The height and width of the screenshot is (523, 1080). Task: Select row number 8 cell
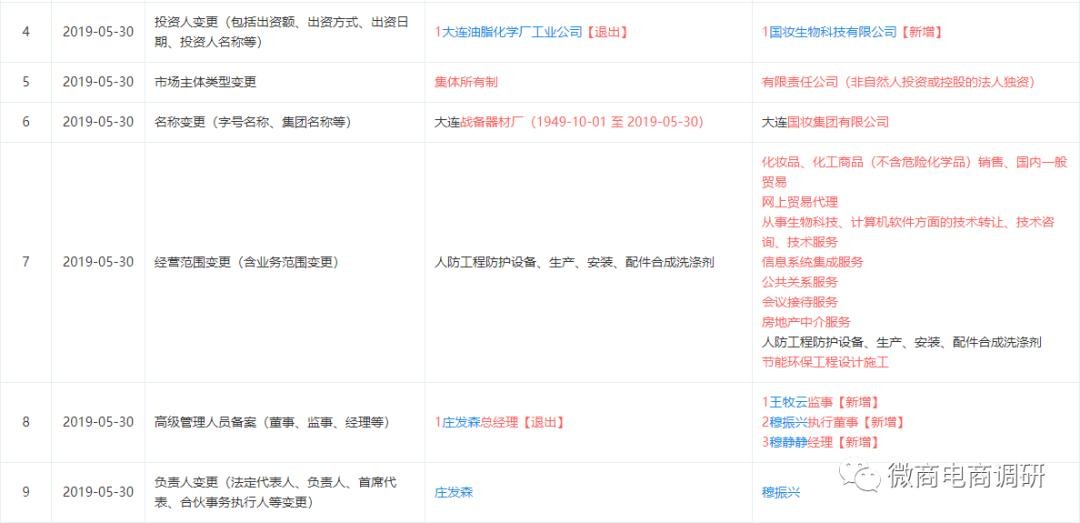coord(25,422)
